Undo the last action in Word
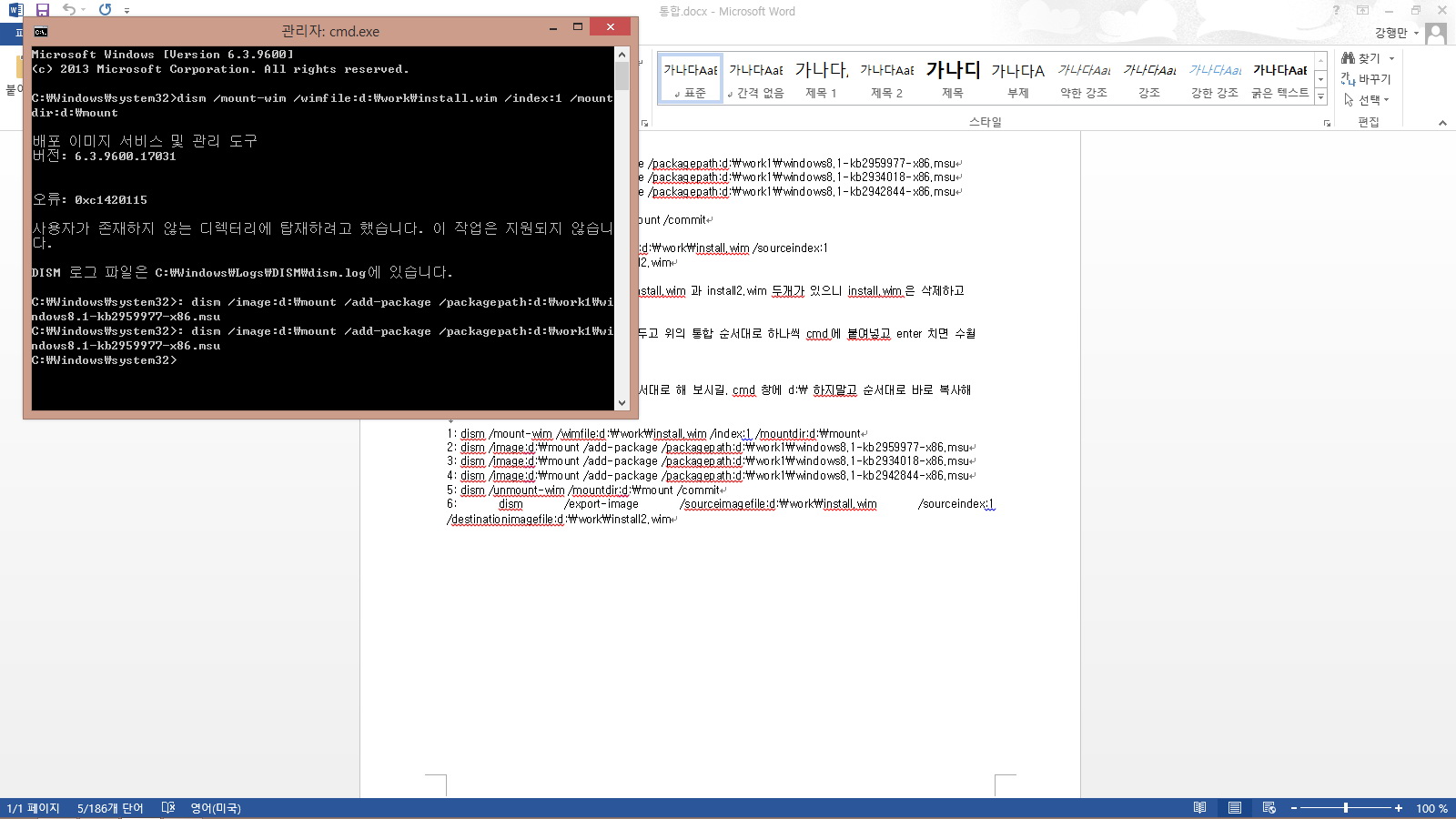This screenshot has width=1456, height=819. (69, 9)
